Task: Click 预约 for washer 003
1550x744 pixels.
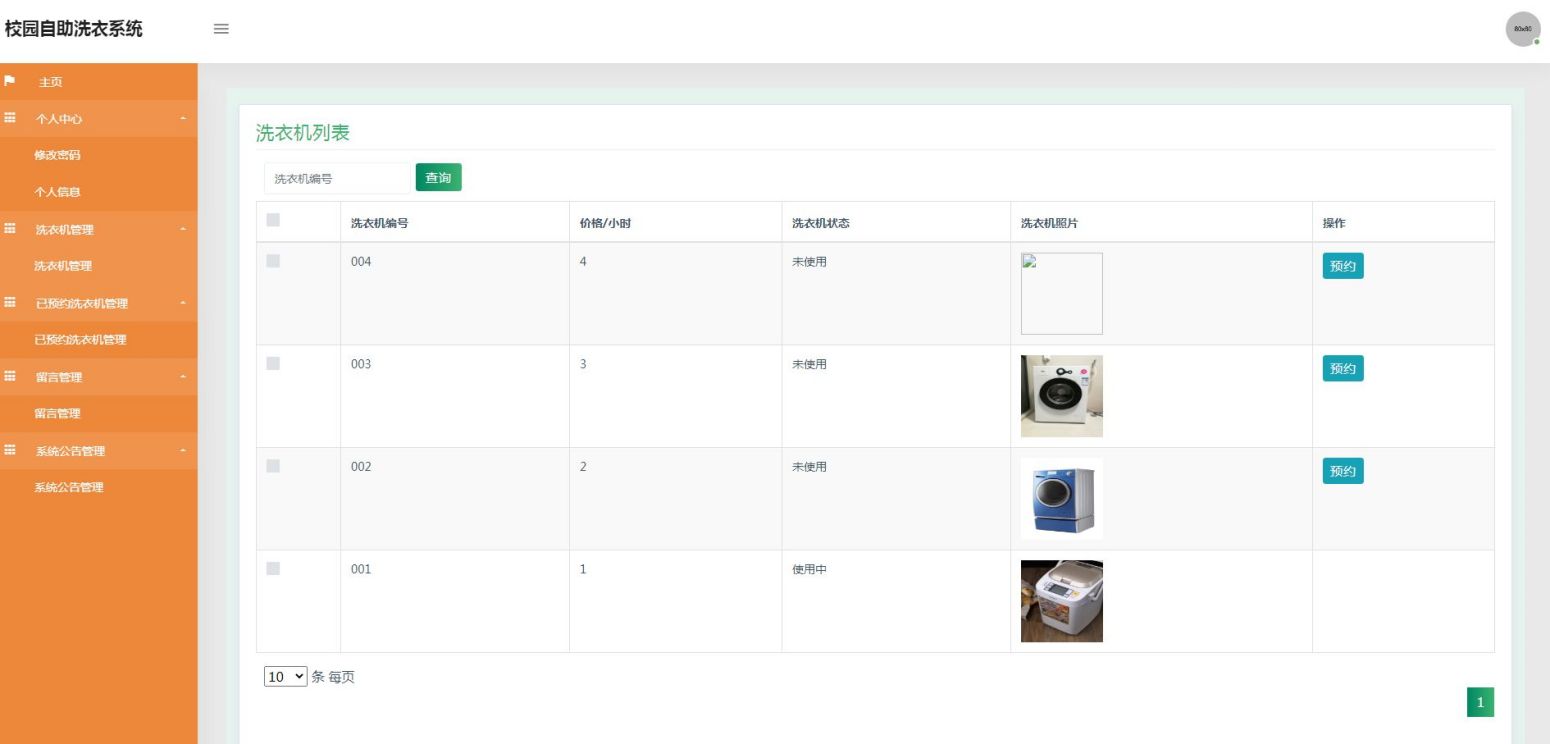Action: click(x=1343, y=369)
